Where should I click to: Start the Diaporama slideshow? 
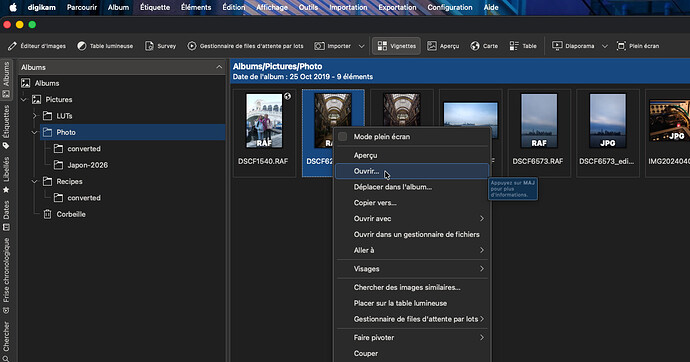click(x=573, y=46)
